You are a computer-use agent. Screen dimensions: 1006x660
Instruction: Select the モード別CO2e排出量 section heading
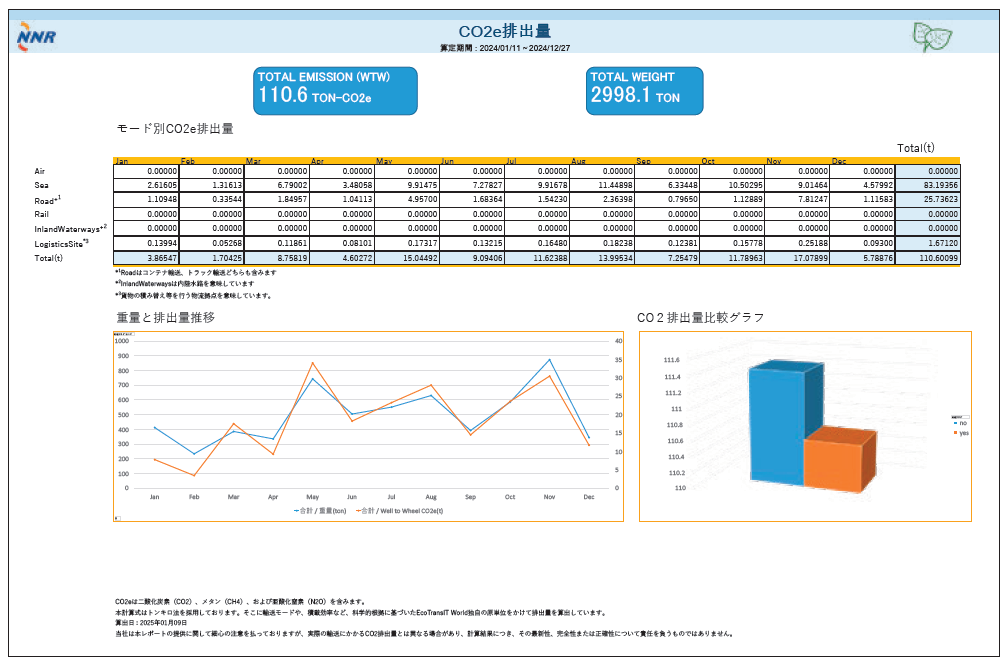[175, 129]
